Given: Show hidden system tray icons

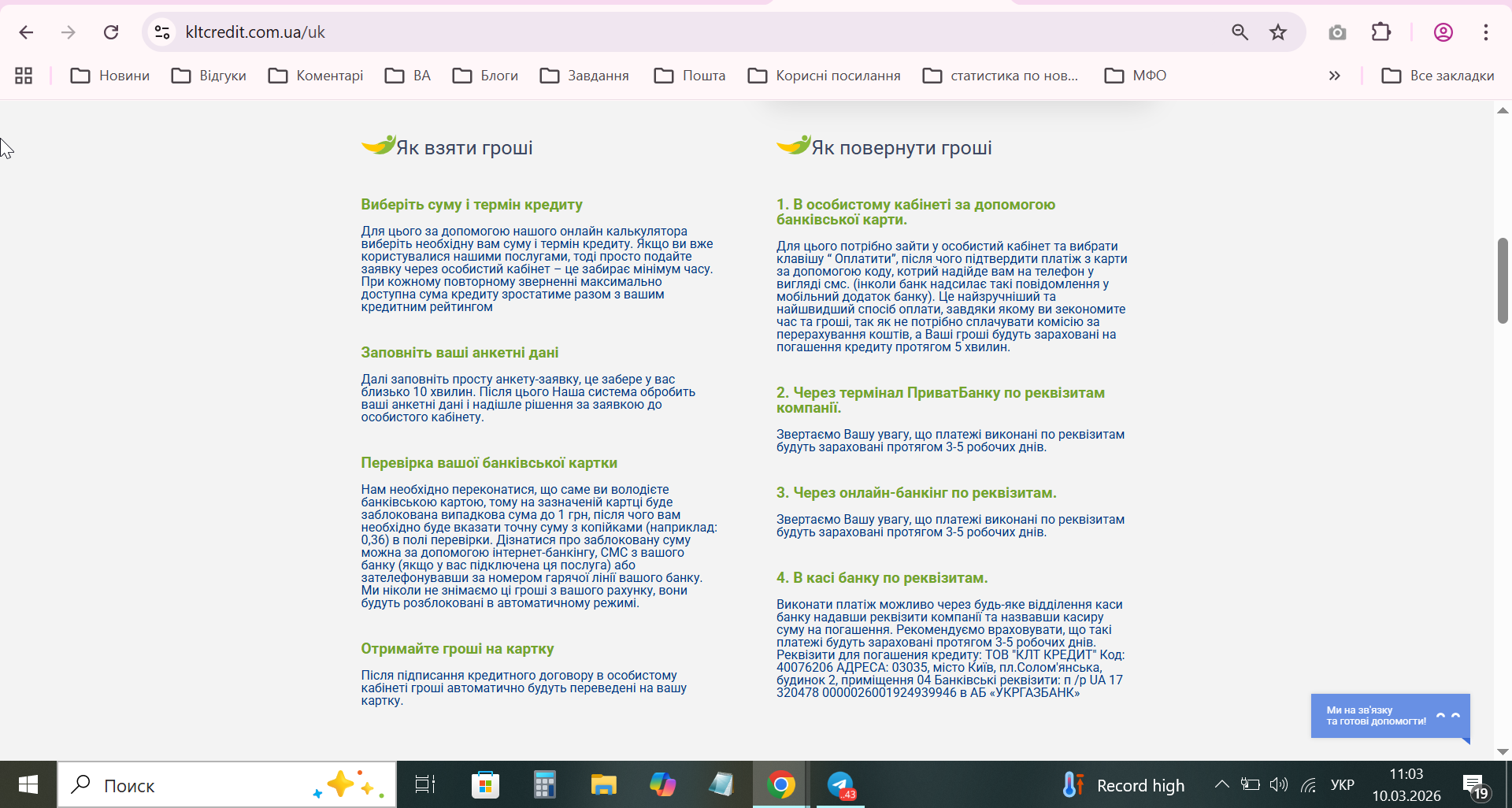Looking at the screenshot, I should point(1221,784).
